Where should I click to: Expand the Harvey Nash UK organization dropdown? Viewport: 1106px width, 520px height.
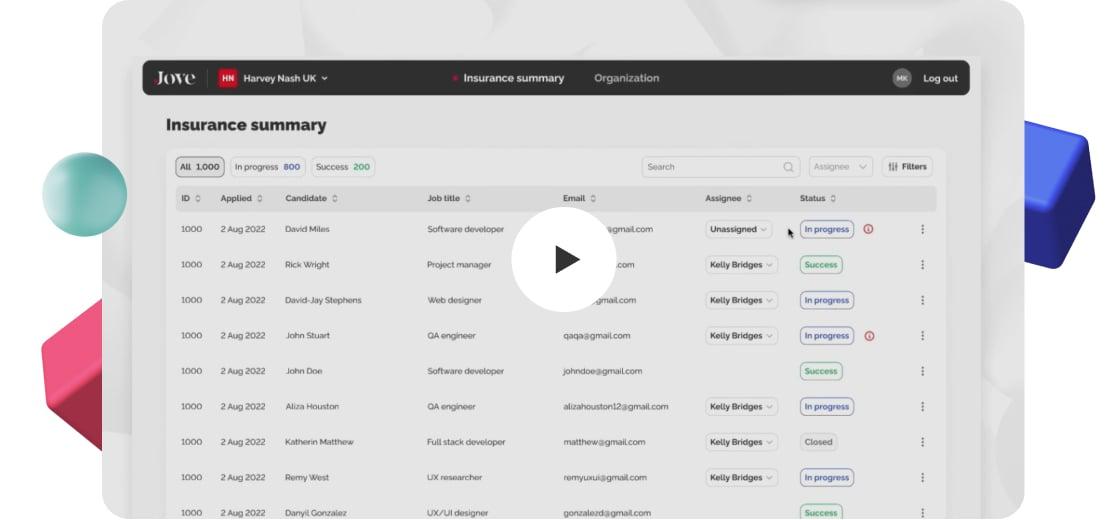pyautogui.click(x=286, y=78)
